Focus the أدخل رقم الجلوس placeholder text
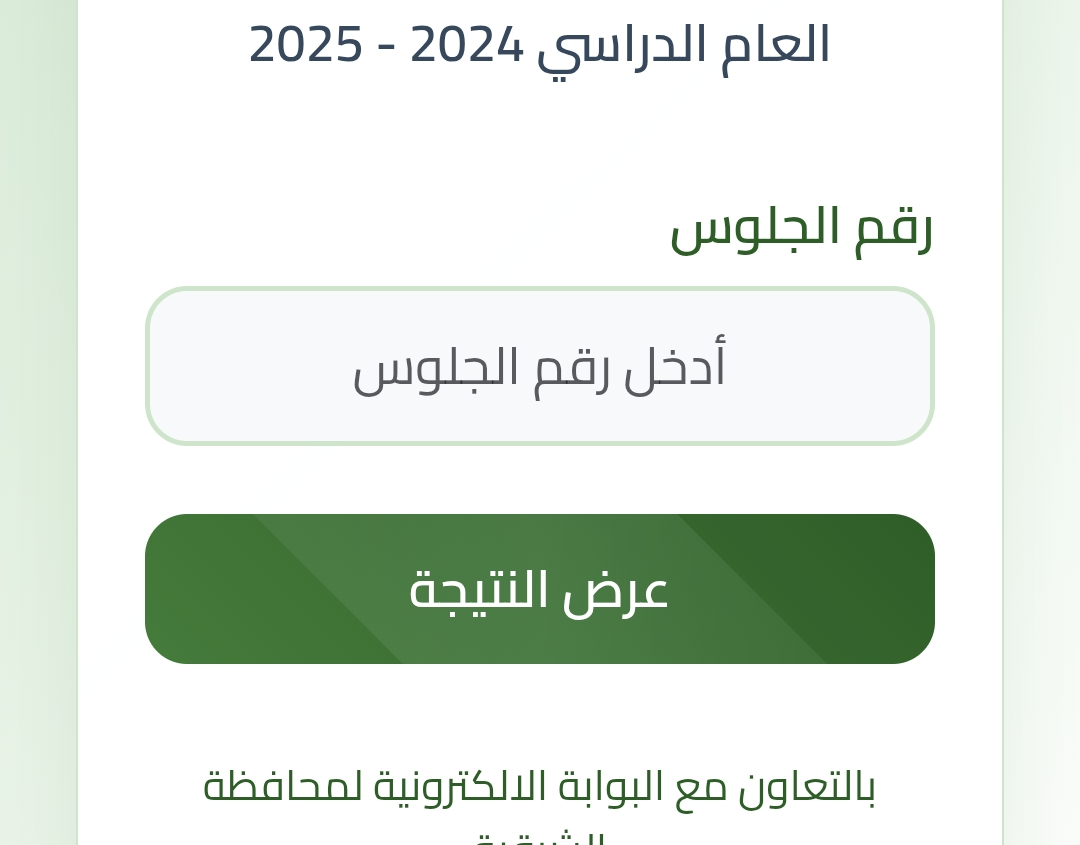Screen dimensions: 1080x845 point(540,368)
